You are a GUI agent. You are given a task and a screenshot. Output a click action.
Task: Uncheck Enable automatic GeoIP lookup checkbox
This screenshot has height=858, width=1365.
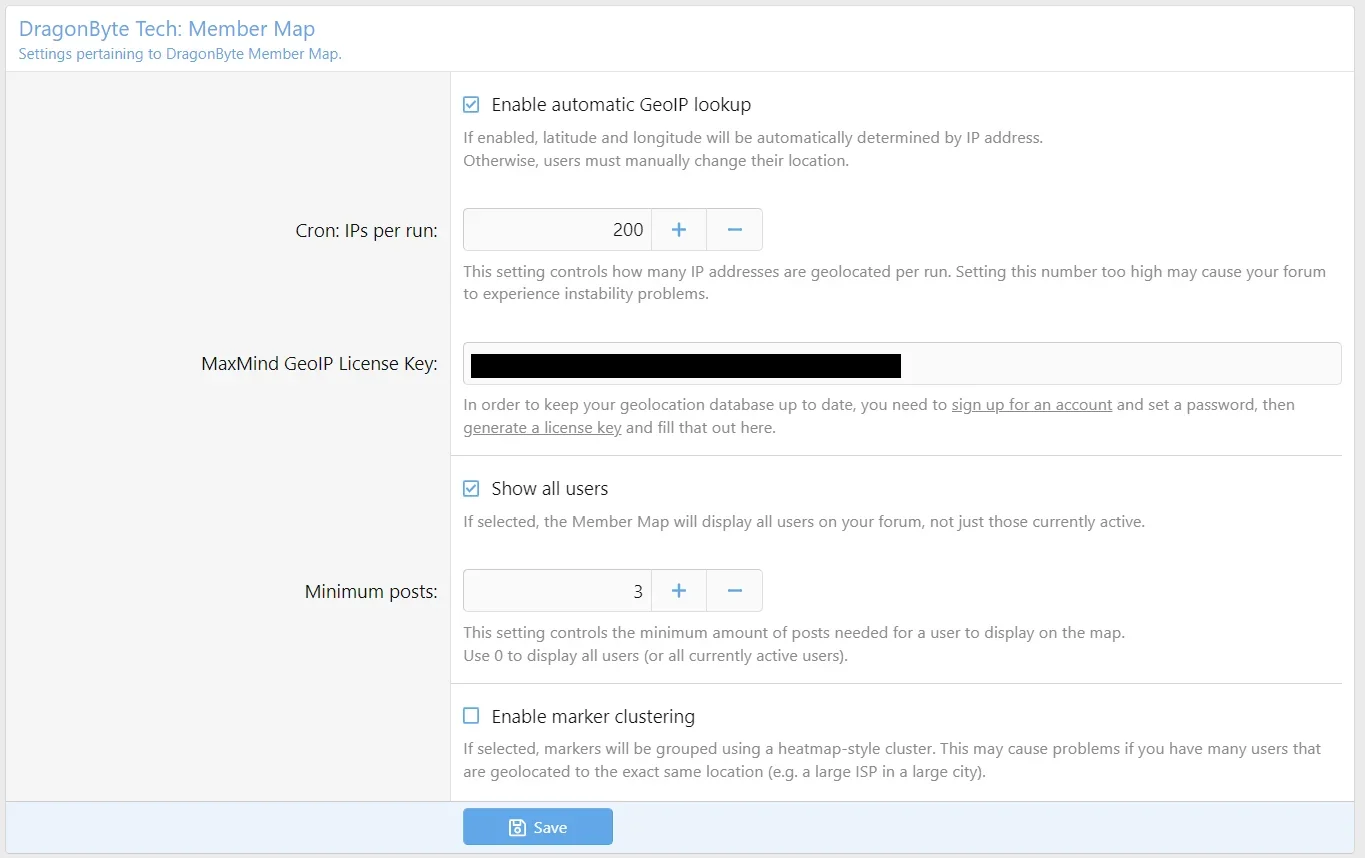[471, 104]
